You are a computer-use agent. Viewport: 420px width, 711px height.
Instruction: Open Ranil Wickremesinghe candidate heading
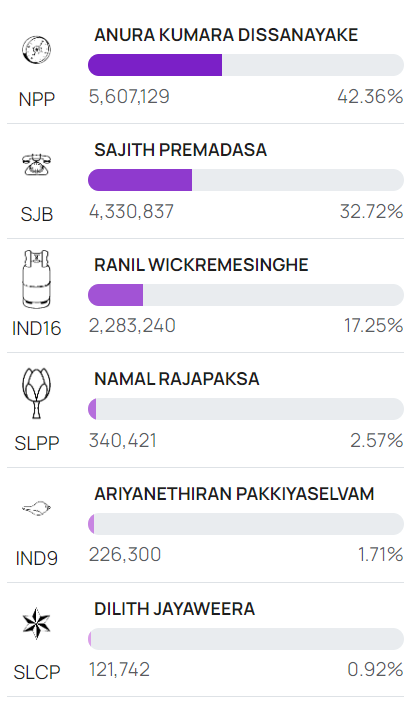pyautogui.click(x=201, y=265)
